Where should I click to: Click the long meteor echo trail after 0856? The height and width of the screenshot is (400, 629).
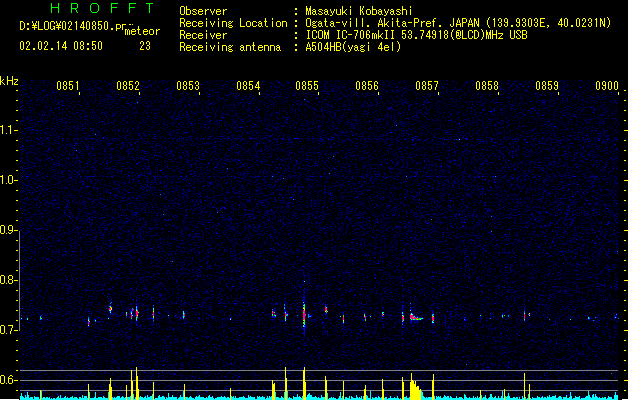[416, 317]
